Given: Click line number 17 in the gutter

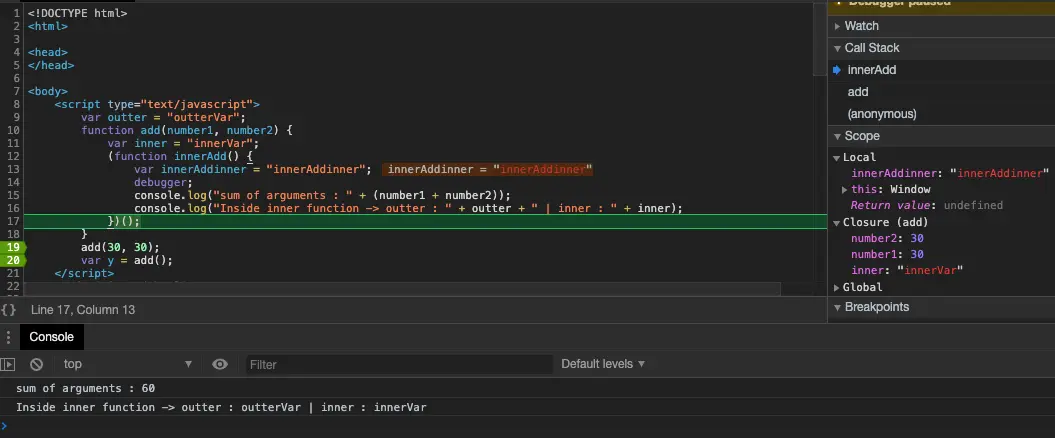Looking at the screenshot, I should pyautogui.click(x=12, y=221).
